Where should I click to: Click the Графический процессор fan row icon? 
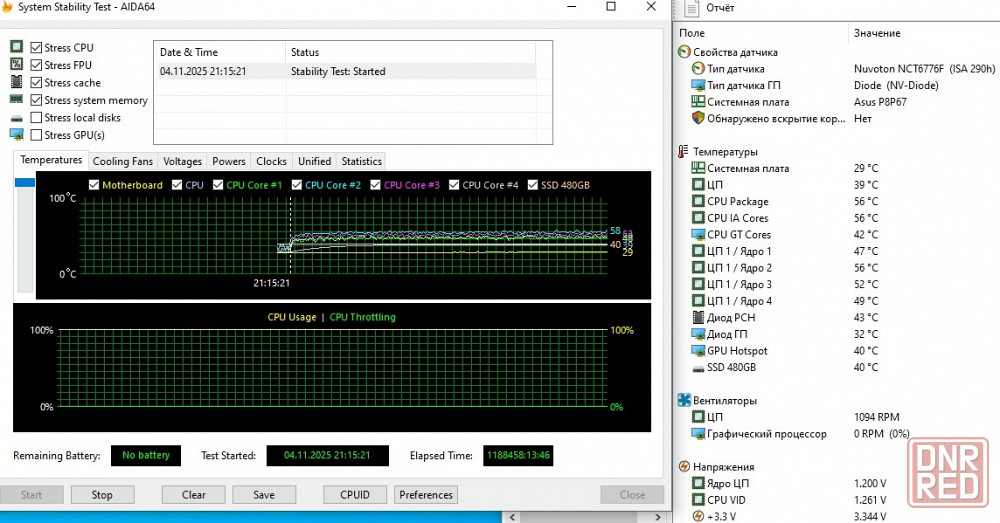click(698, 433)
